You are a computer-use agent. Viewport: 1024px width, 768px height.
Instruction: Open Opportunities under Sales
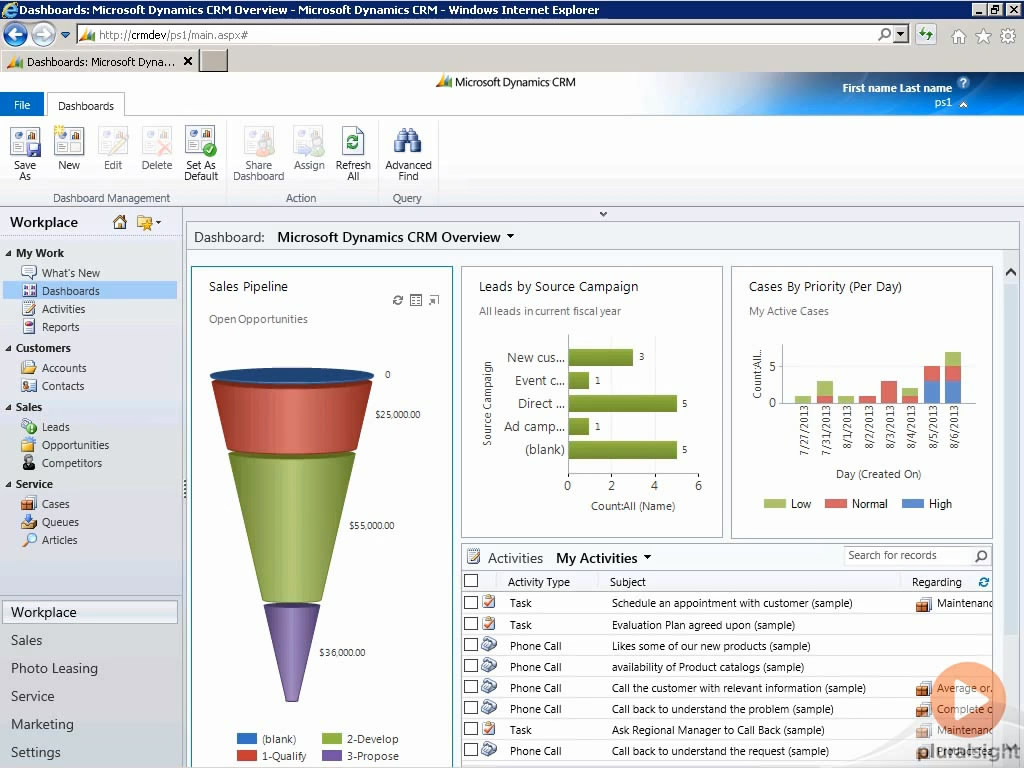75,445
